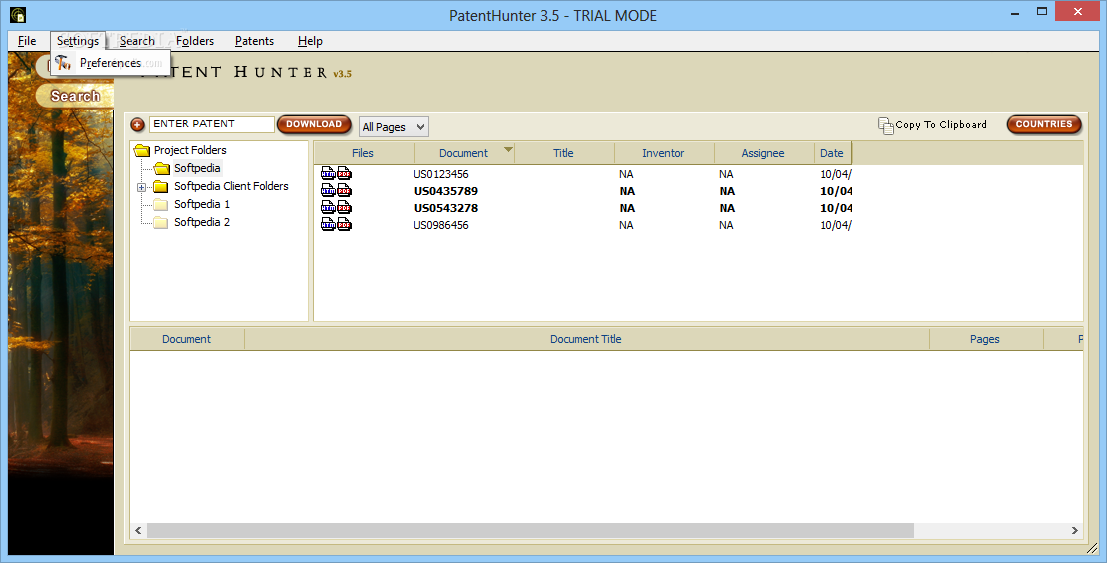The image size is (1107, 563).
Task: Open the File menu
Action: pyautogui.click(x=27, y=41)
